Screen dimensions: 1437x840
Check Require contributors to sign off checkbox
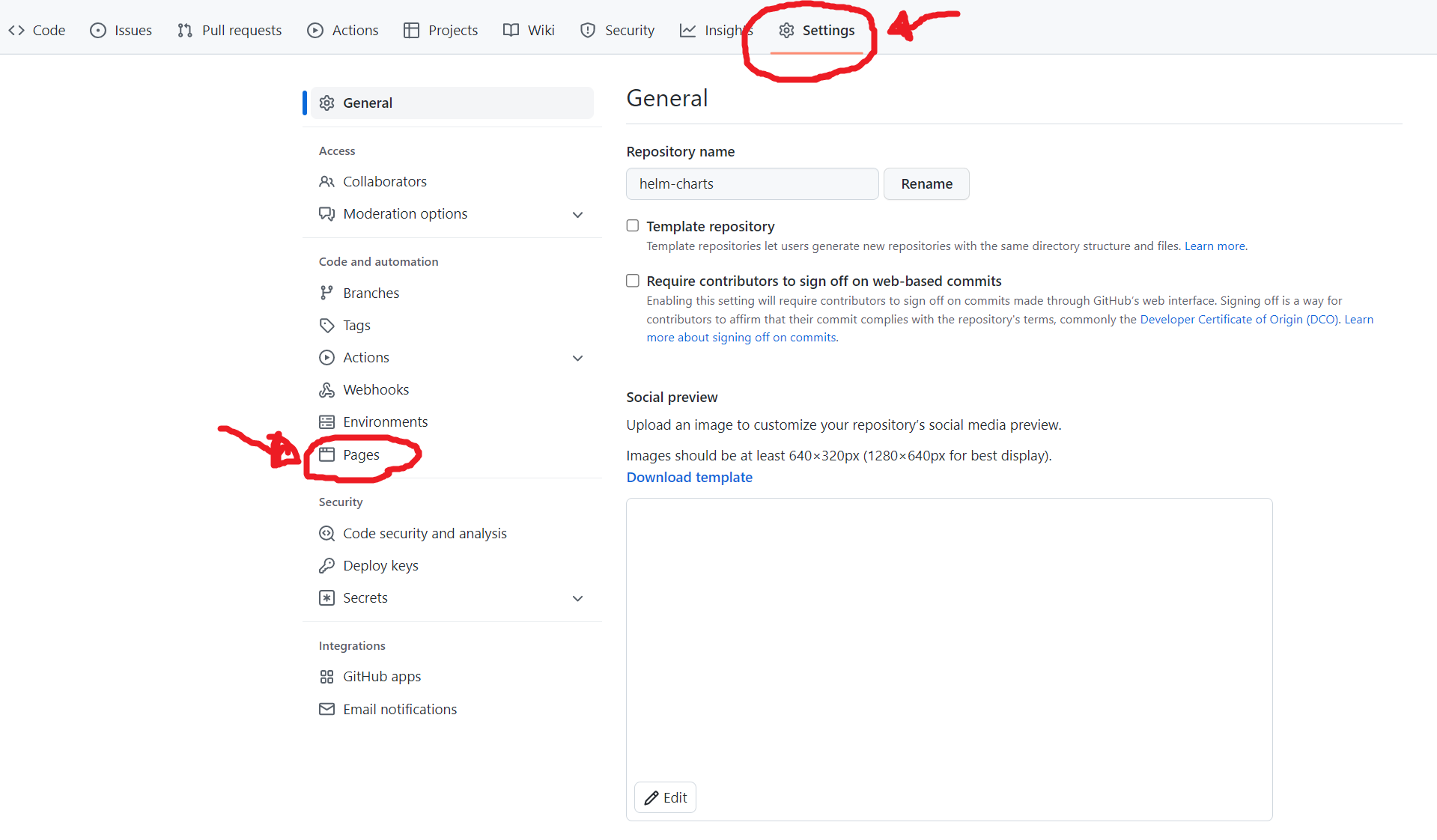(x=633, y=280)
